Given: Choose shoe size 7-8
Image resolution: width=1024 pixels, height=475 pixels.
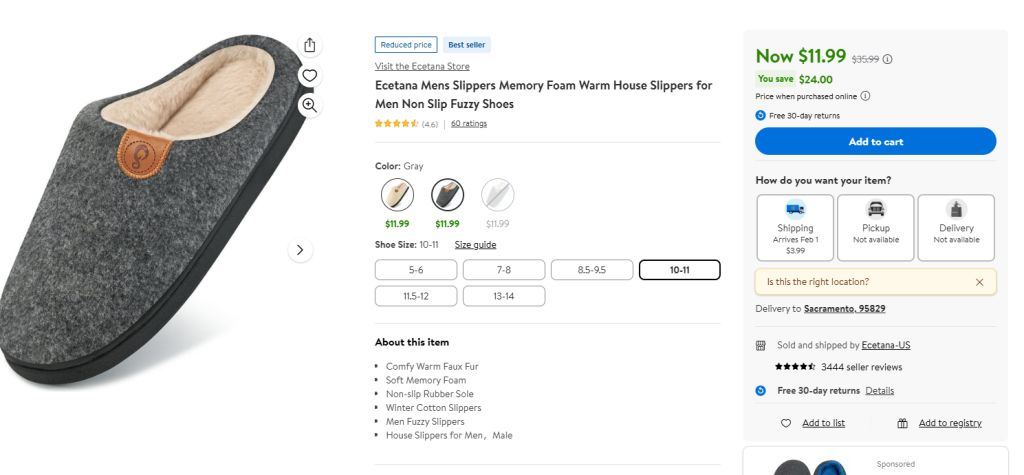Looking at the screenshot, I should (503, 270).
